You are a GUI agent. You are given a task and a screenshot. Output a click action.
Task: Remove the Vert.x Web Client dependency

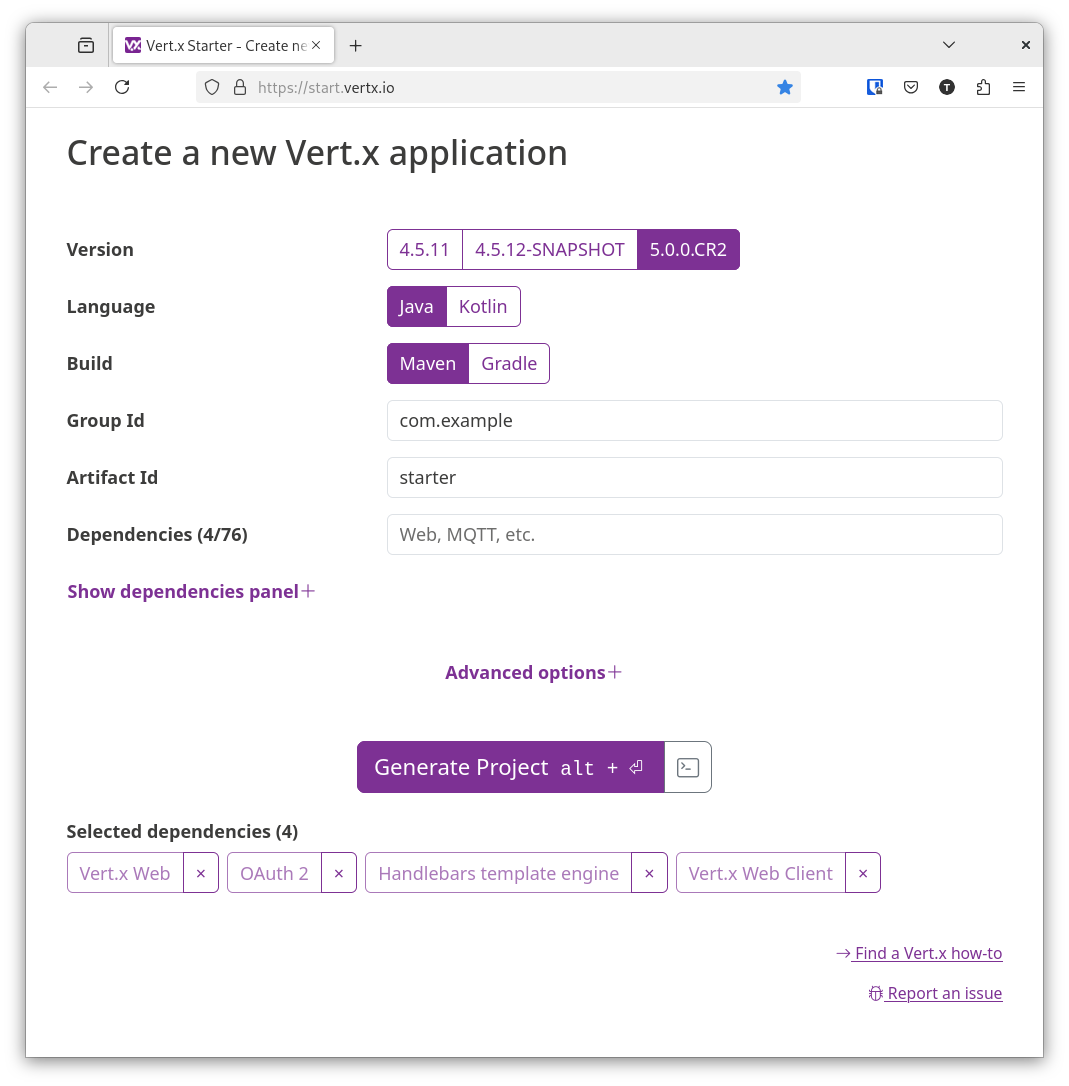click(x=863, y=873)
